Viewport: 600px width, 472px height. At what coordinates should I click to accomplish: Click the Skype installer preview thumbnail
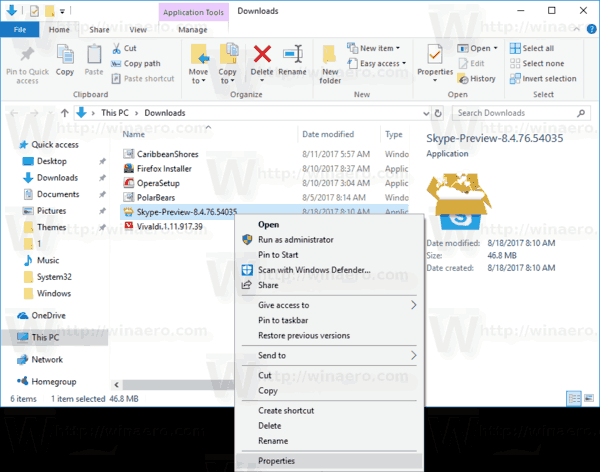pyautogui.click(x=459, y=201)
